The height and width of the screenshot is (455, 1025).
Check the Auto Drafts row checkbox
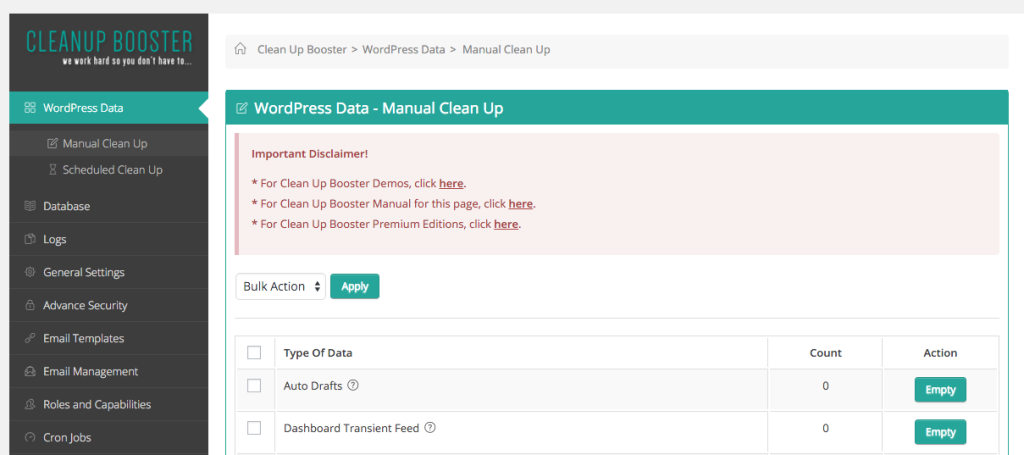click(254, 386)
